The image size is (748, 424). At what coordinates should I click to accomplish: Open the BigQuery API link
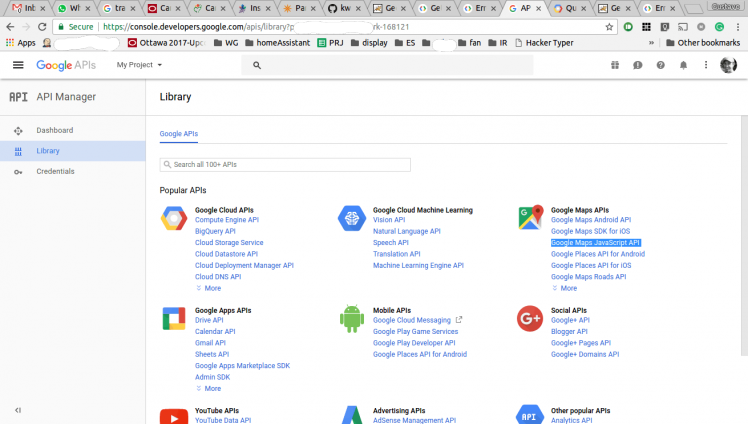point(215,231)
